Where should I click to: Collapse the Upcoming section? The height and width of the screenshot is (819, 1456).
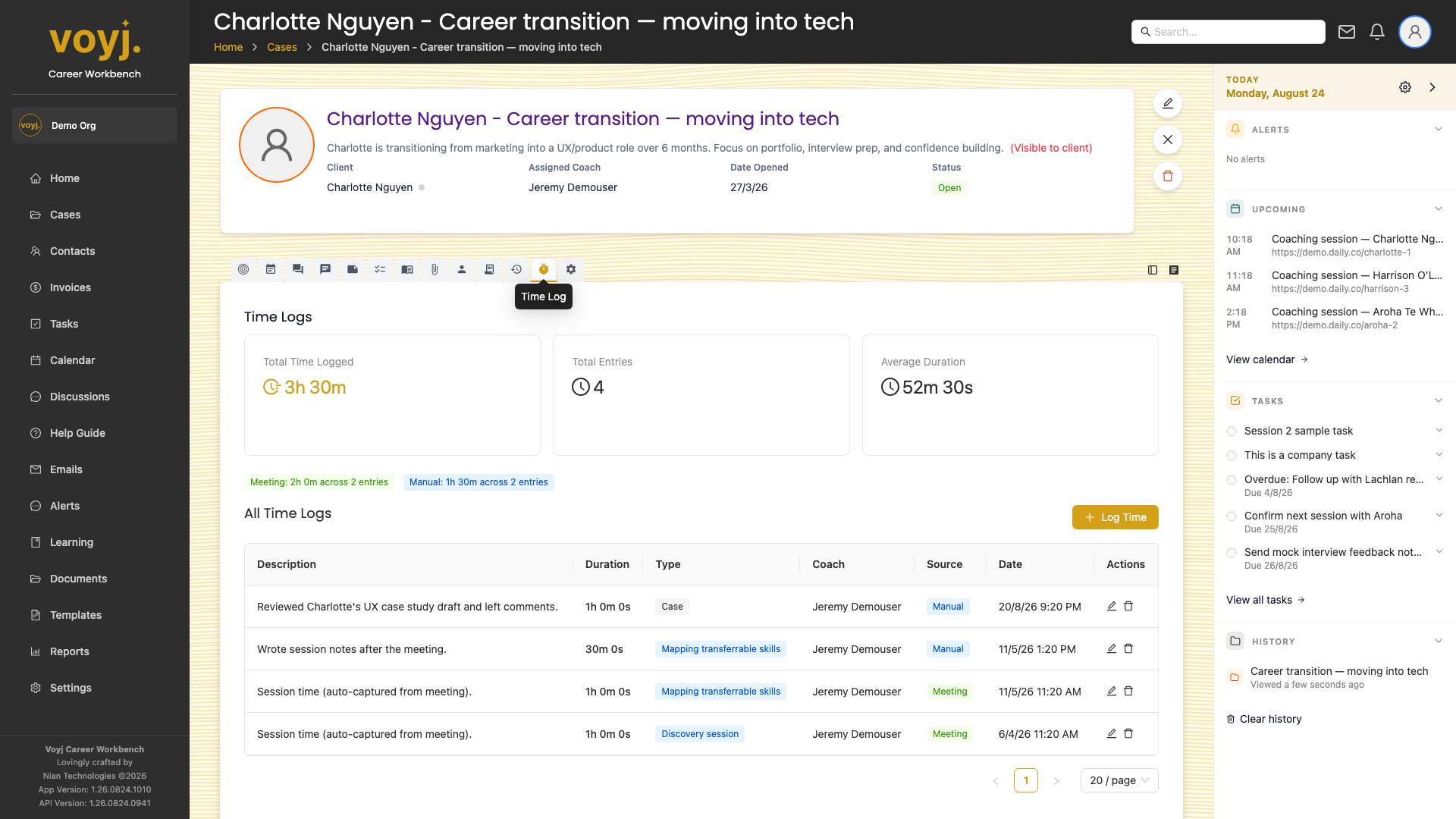point(1439,209)
